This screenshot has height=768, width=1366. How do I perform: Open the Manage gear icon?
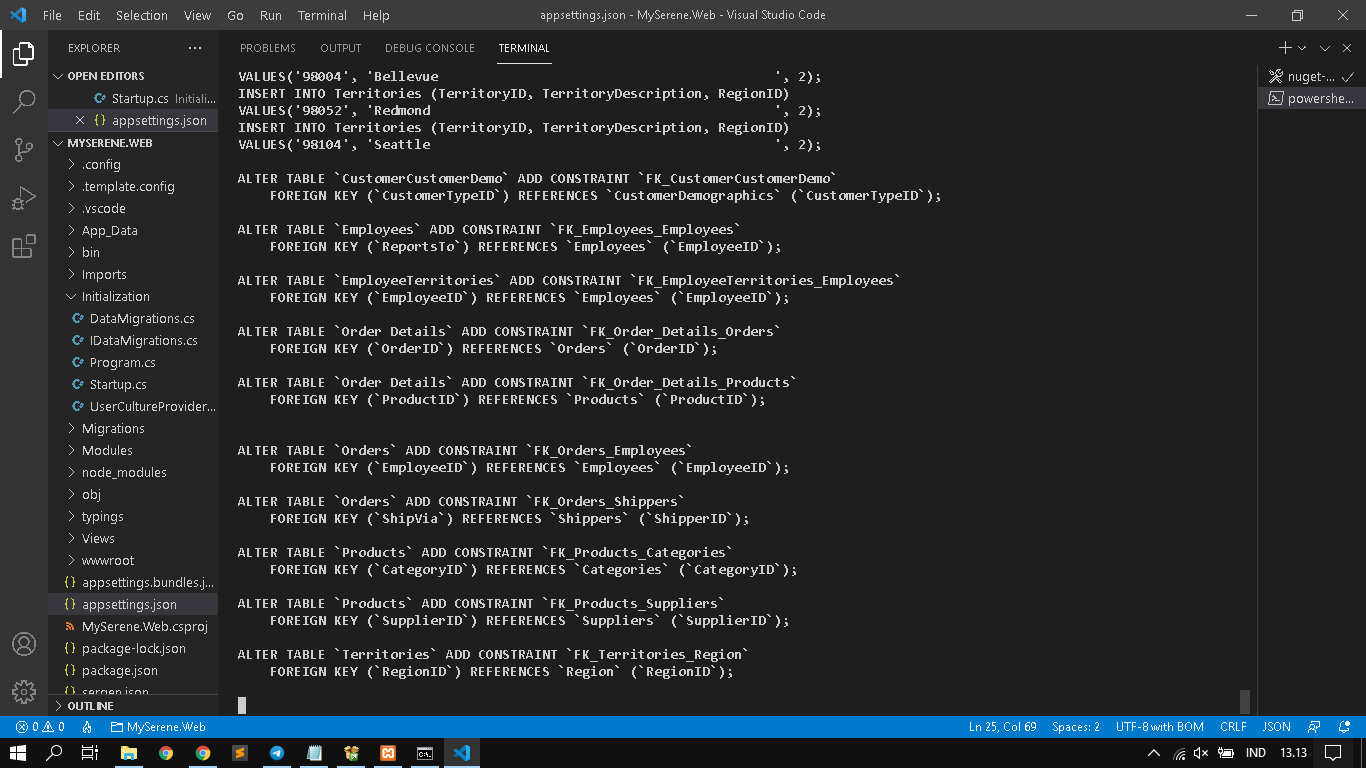coord(24,691)
